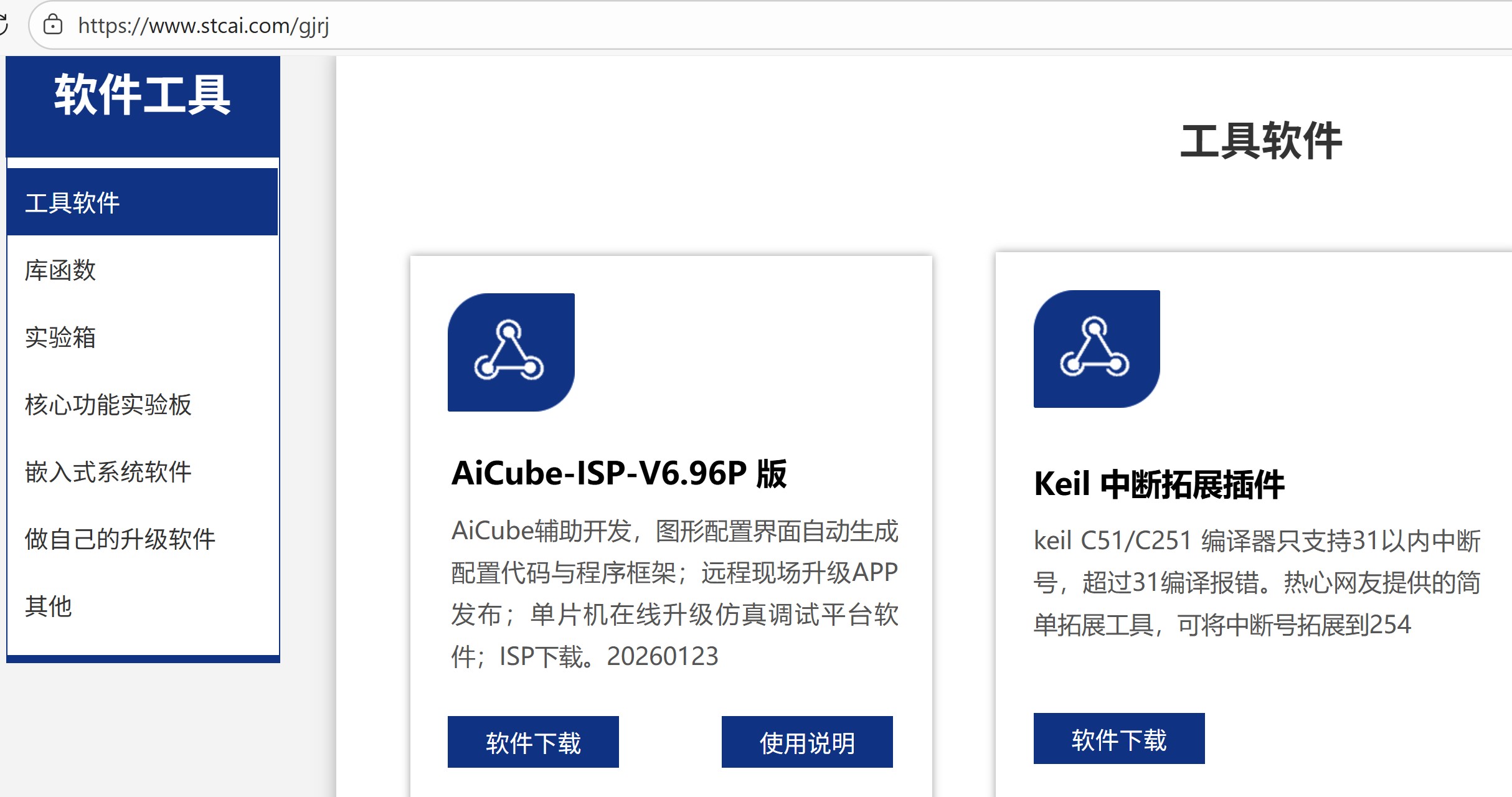Download AiCube-ISP via 软件下载 button
The image size is (1512, 797).
[533, 742]
